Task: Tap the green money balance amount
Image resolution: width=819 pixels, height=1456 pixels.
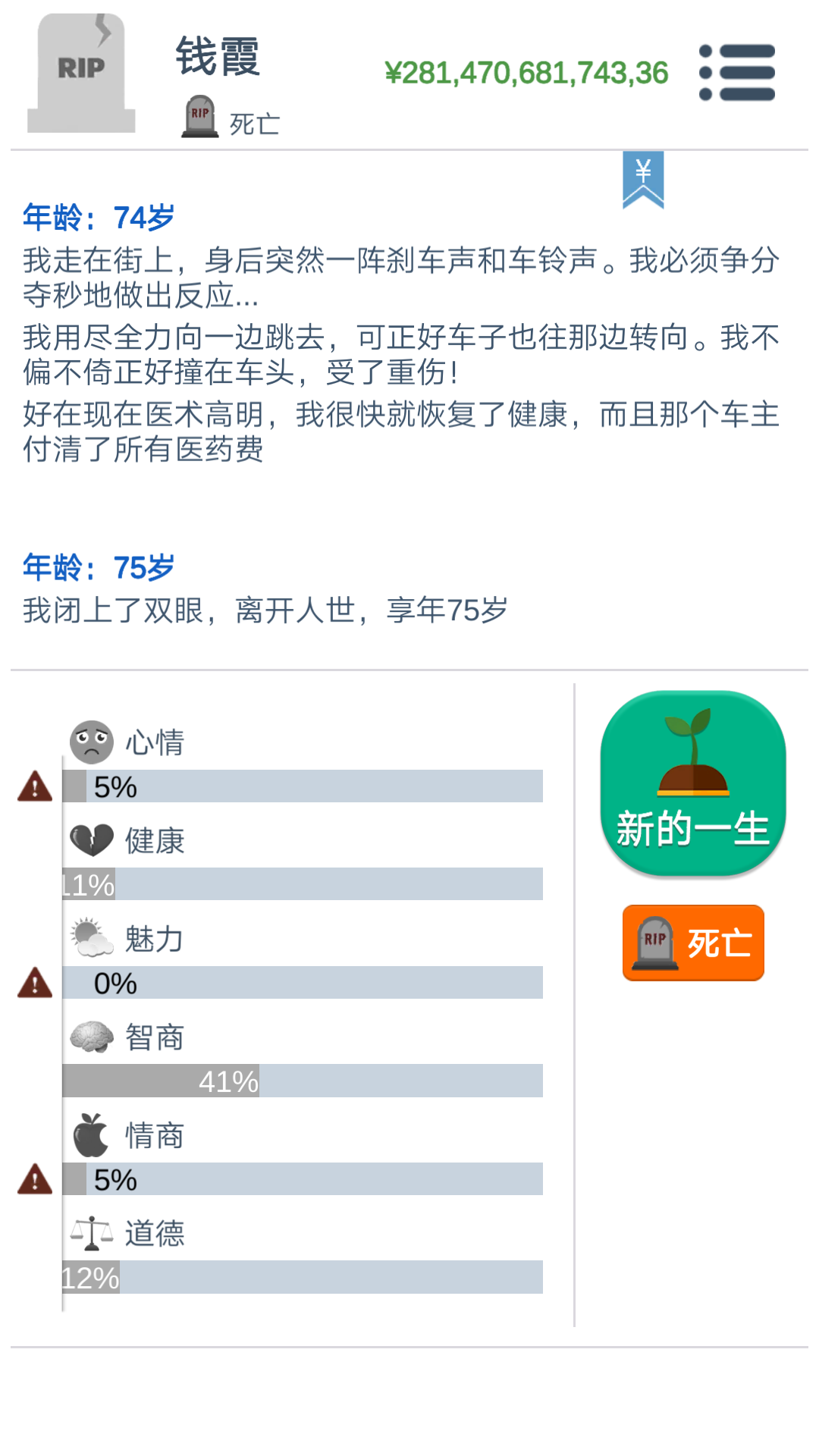Action: coord(526,73)
